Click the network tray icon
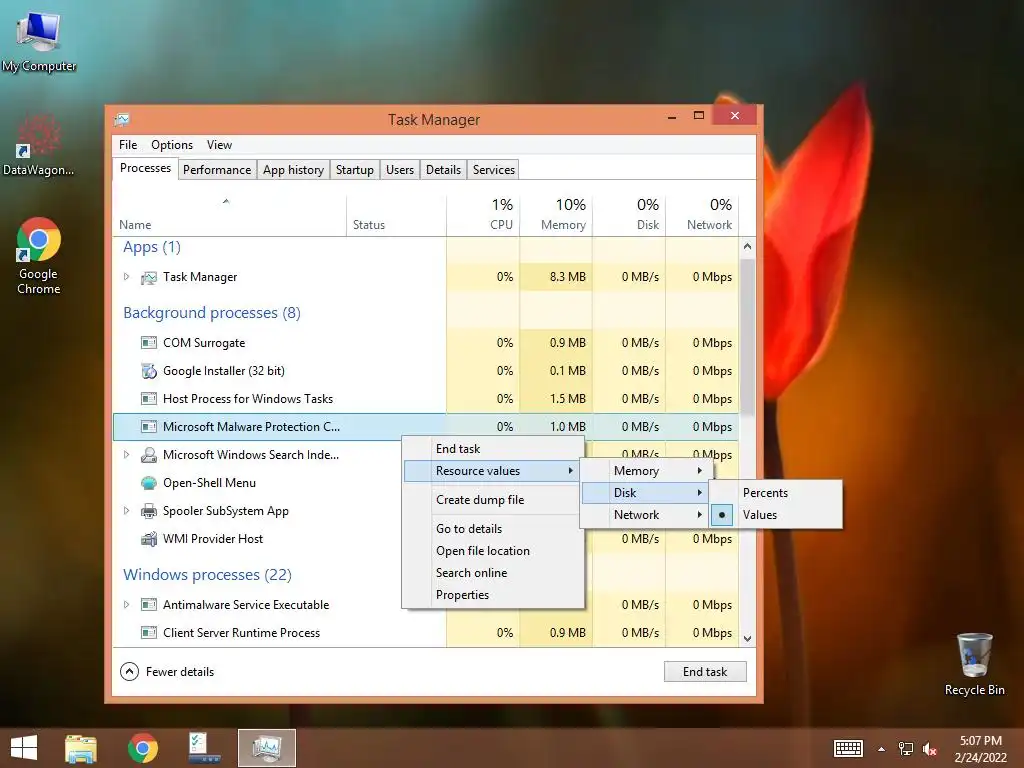 [x=906, y=749]
